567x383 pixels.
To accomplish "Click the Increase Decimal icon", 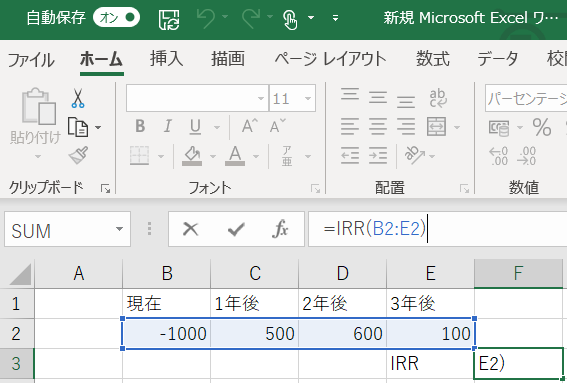I will point(499,156).
